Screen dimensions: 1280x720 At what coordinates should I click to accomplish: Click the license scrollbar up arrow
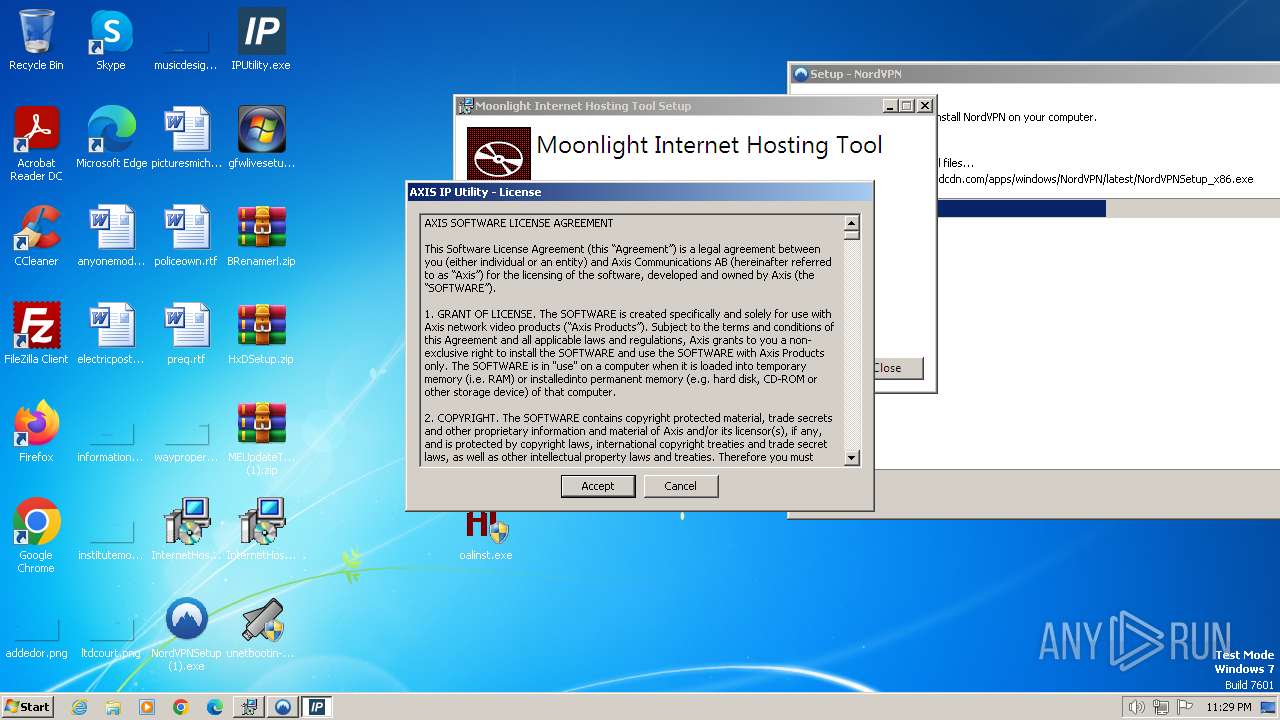pyautogui.click(x=852, y=223)
